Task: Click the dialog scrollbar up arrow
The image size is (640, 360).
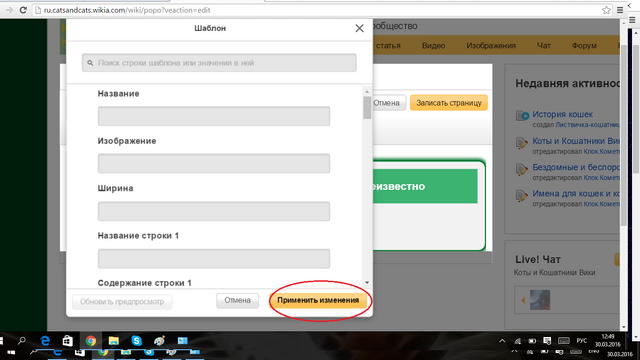Action: 367,92
